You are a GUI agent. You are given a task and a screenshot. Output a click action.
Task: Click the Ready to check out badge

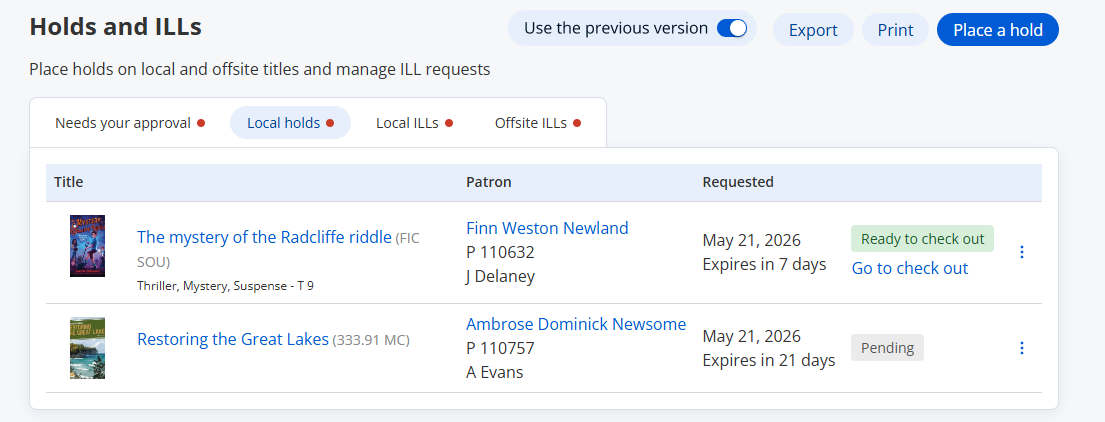click(x=922, y=239)
